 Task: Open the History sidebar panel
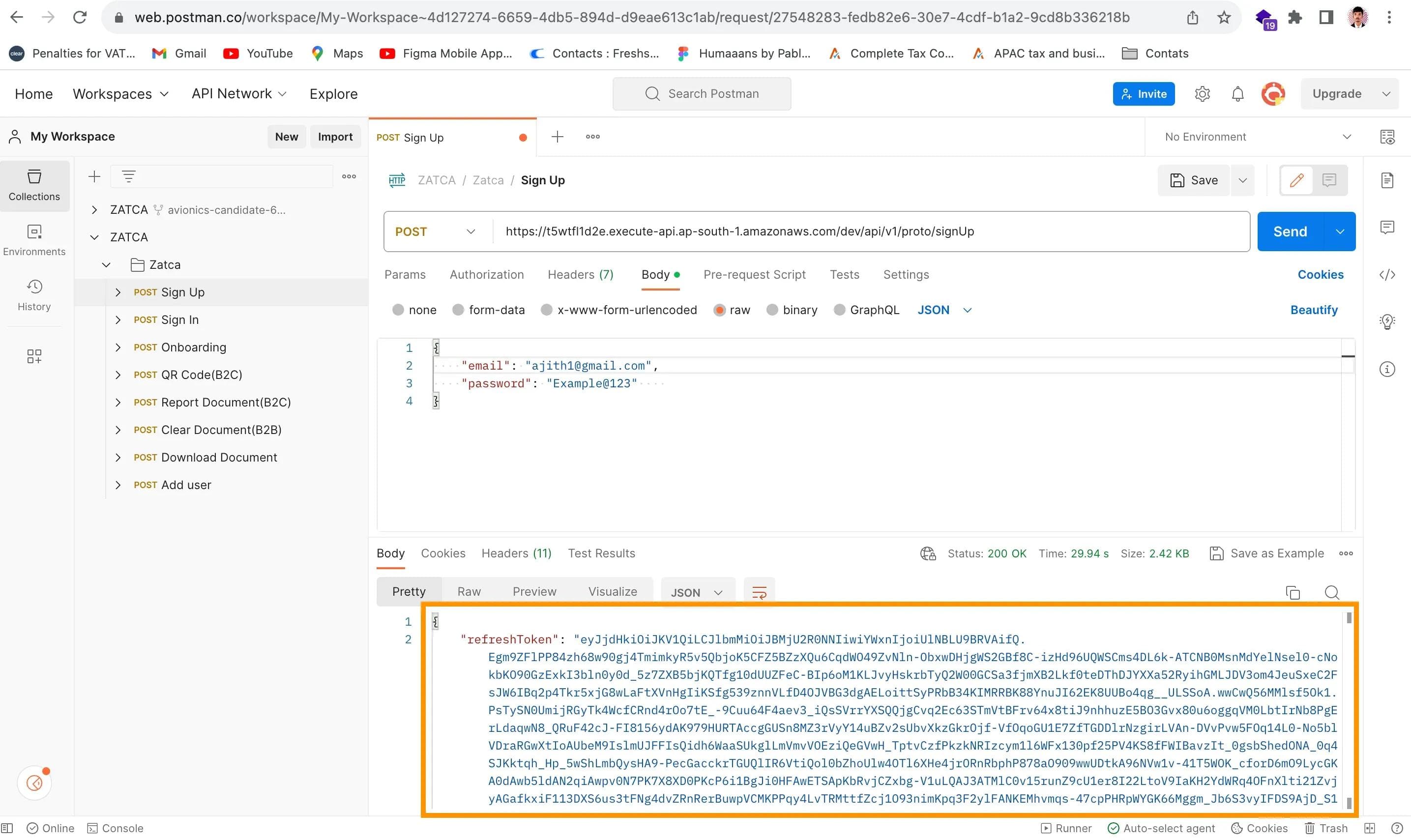point(34,295)
